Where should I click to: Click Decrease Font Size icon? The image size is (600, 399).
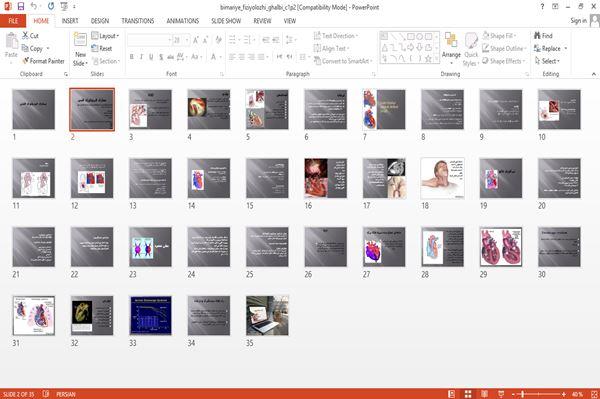[205, 40]
